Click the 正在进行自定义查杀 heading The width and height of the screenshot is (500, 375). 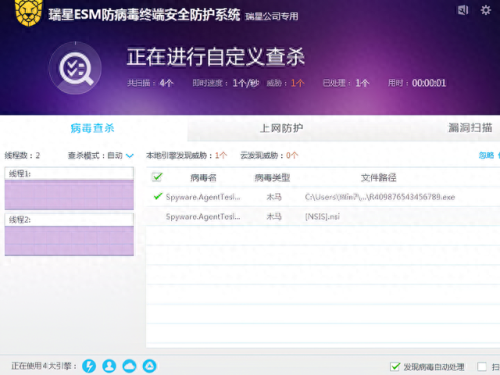[216, 57]
